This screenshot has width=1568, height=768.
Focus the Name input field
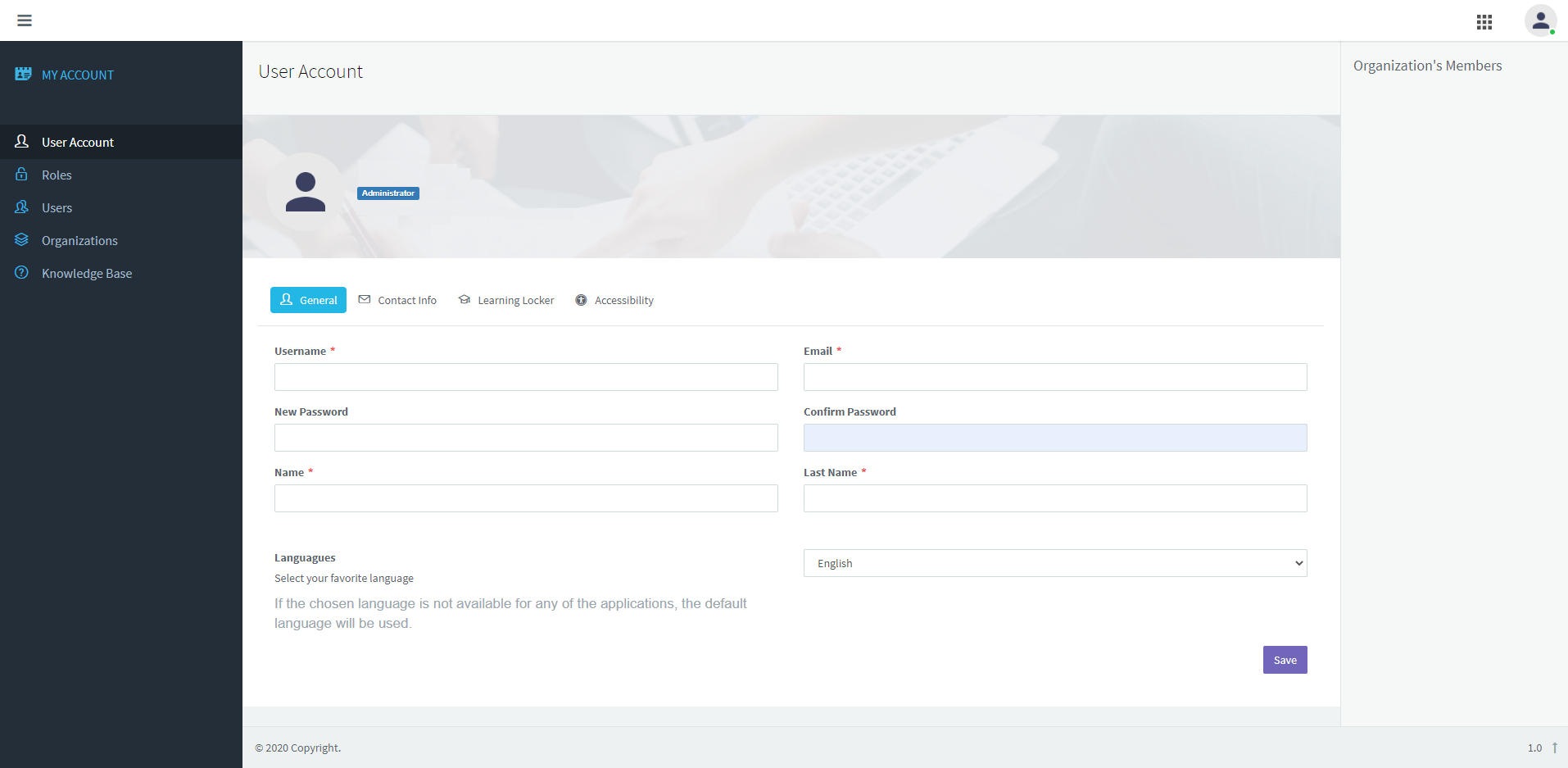pyautogui.click(x=526, y=498)
